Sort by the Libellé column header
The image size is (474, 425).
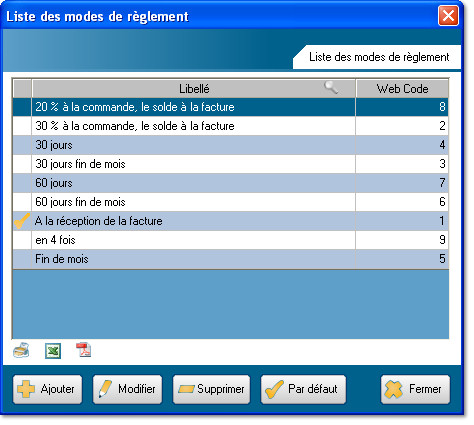[194, 89]
